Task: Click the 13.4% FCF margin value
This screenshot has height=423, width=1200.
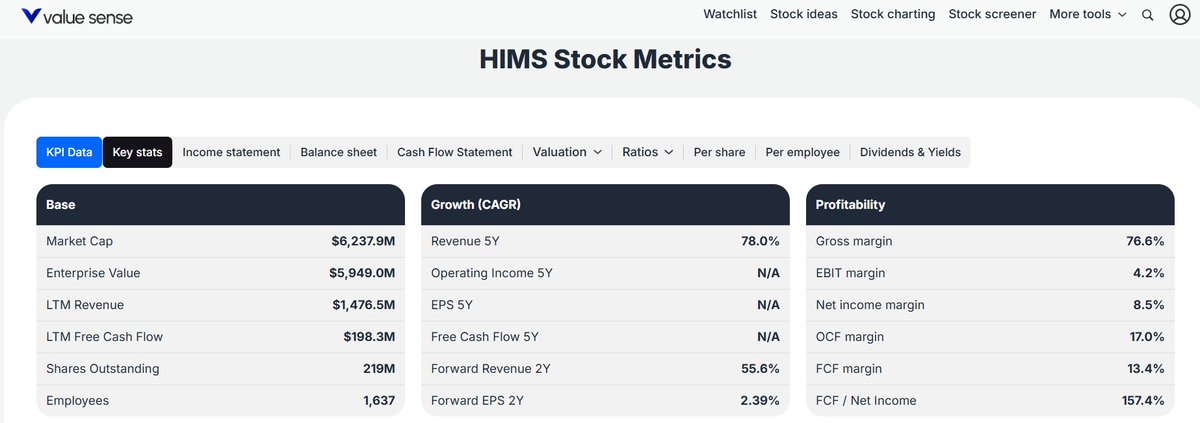Action: [1146, 369]
